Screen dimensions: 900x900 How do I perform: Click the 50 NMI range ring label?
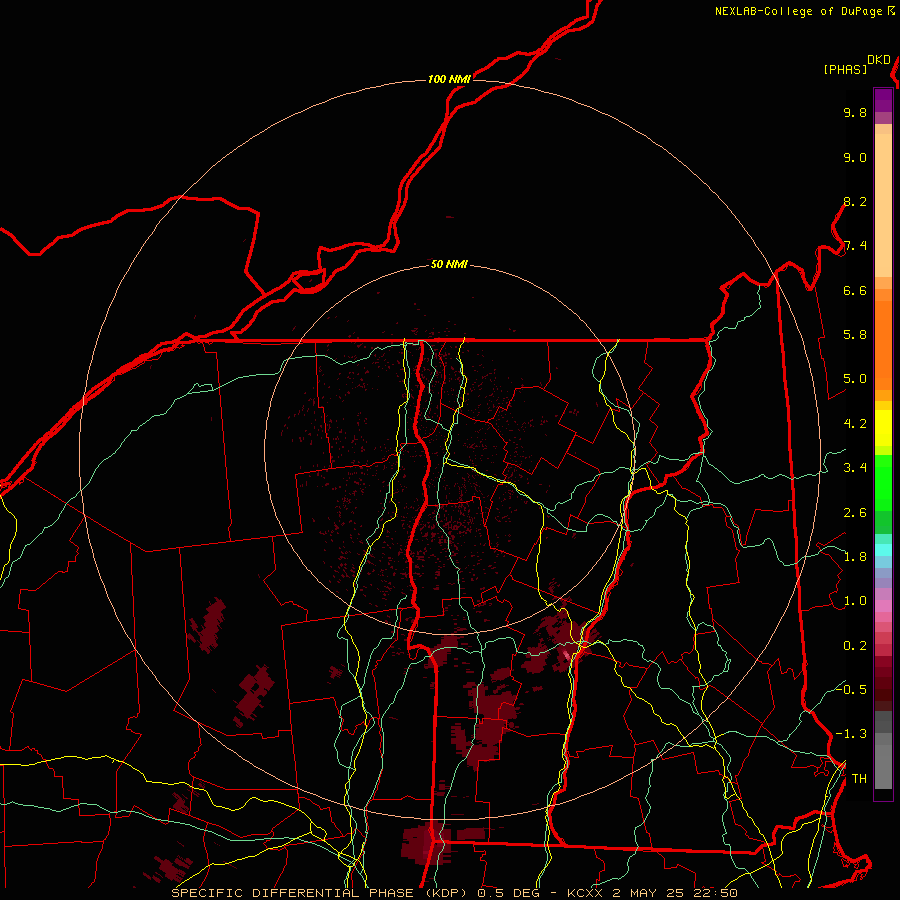click(449, 265)
